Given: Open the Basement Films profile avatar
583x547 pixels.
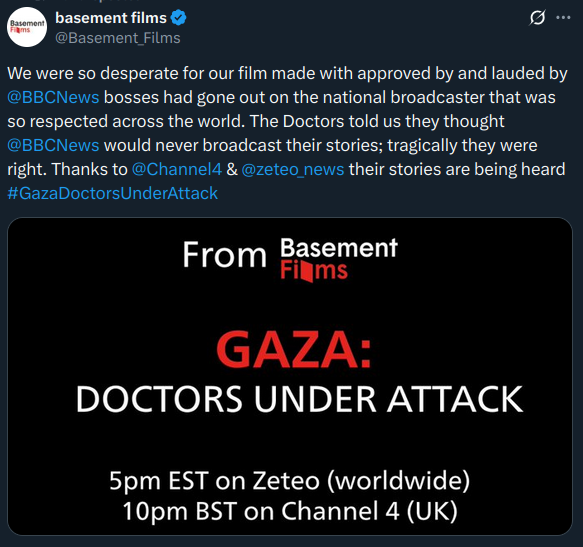Looking at the screenshot, I should (27, 27).
